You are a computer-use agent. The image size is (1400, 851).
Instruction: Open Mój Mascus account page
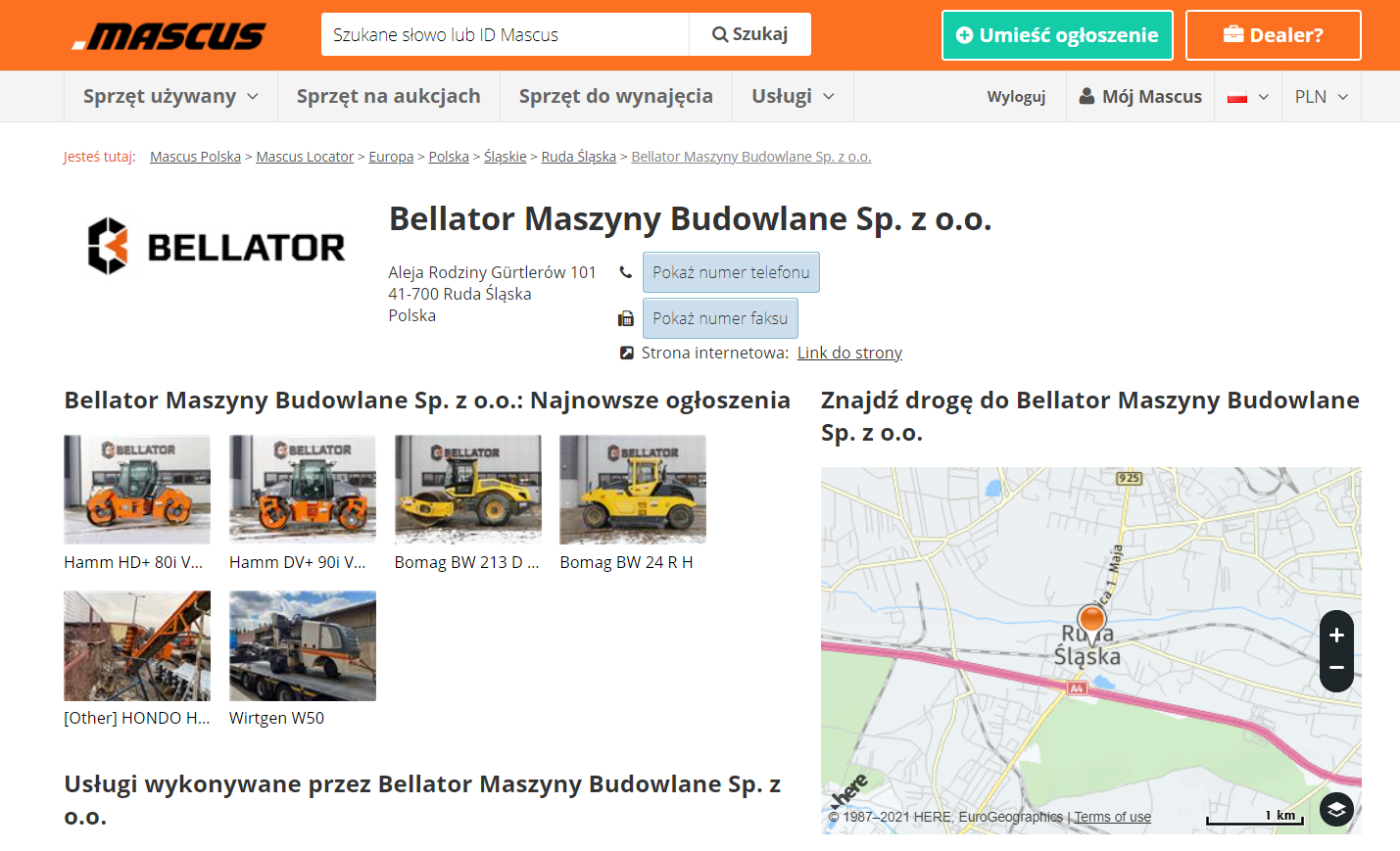click(1140, 97)
